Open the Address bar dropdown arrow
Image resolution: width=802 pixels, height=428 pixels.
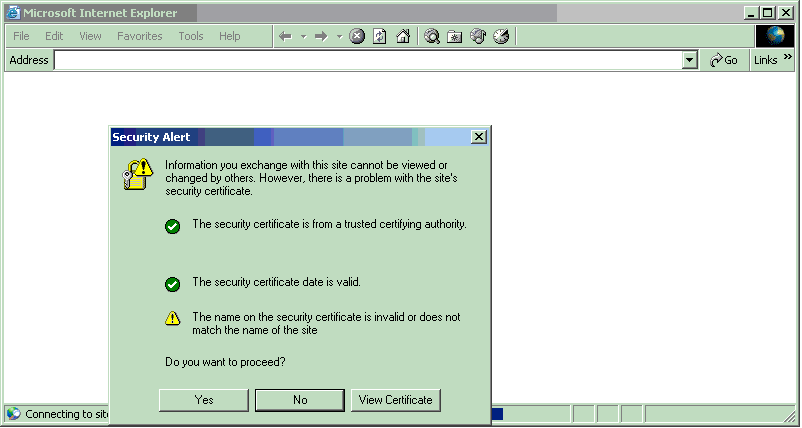pyautogui.click(x=689, y=60)
